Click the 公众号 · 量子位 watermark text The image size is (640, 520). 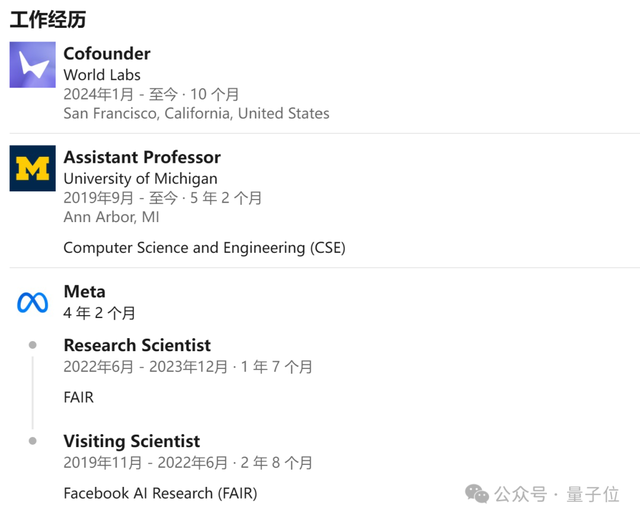click(562, 494)
